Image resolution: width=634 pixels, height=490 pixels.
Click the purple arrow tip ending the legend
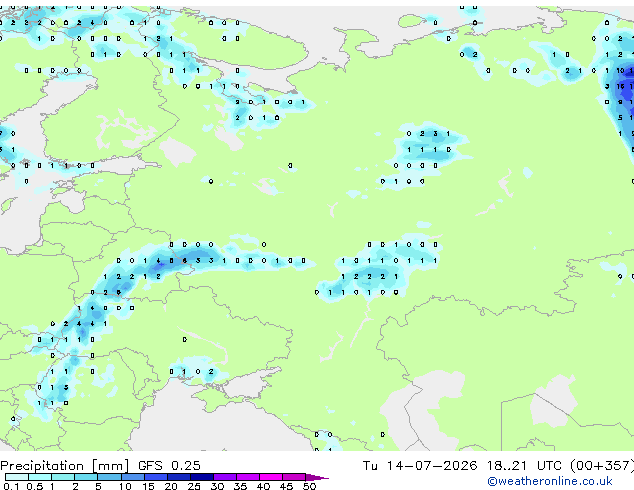317,477
